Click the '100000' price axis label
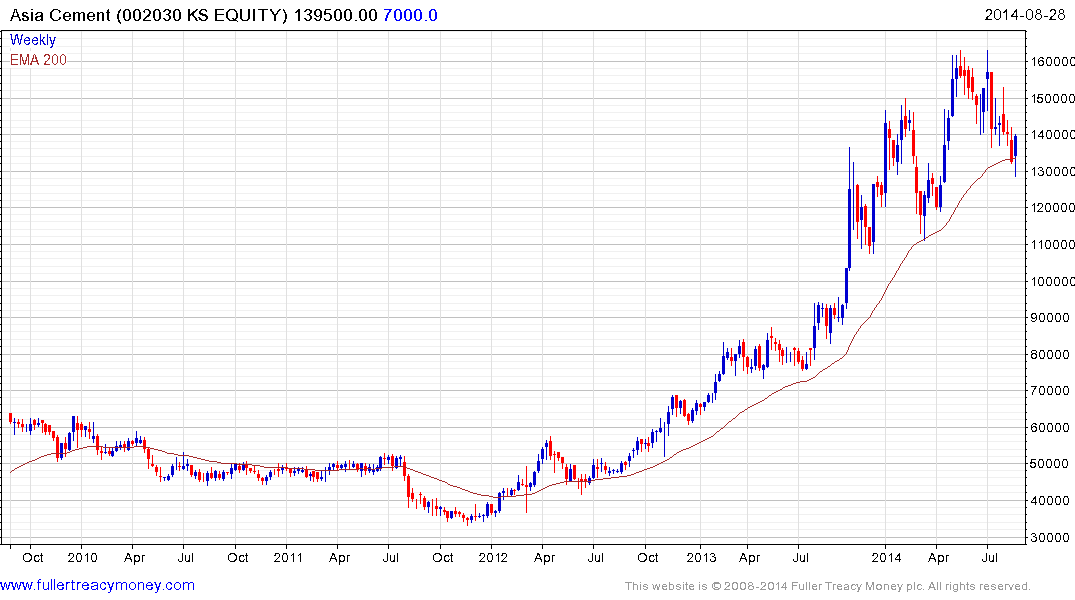The height and width of the screenshot is (600, 1075). (1053, 281)
